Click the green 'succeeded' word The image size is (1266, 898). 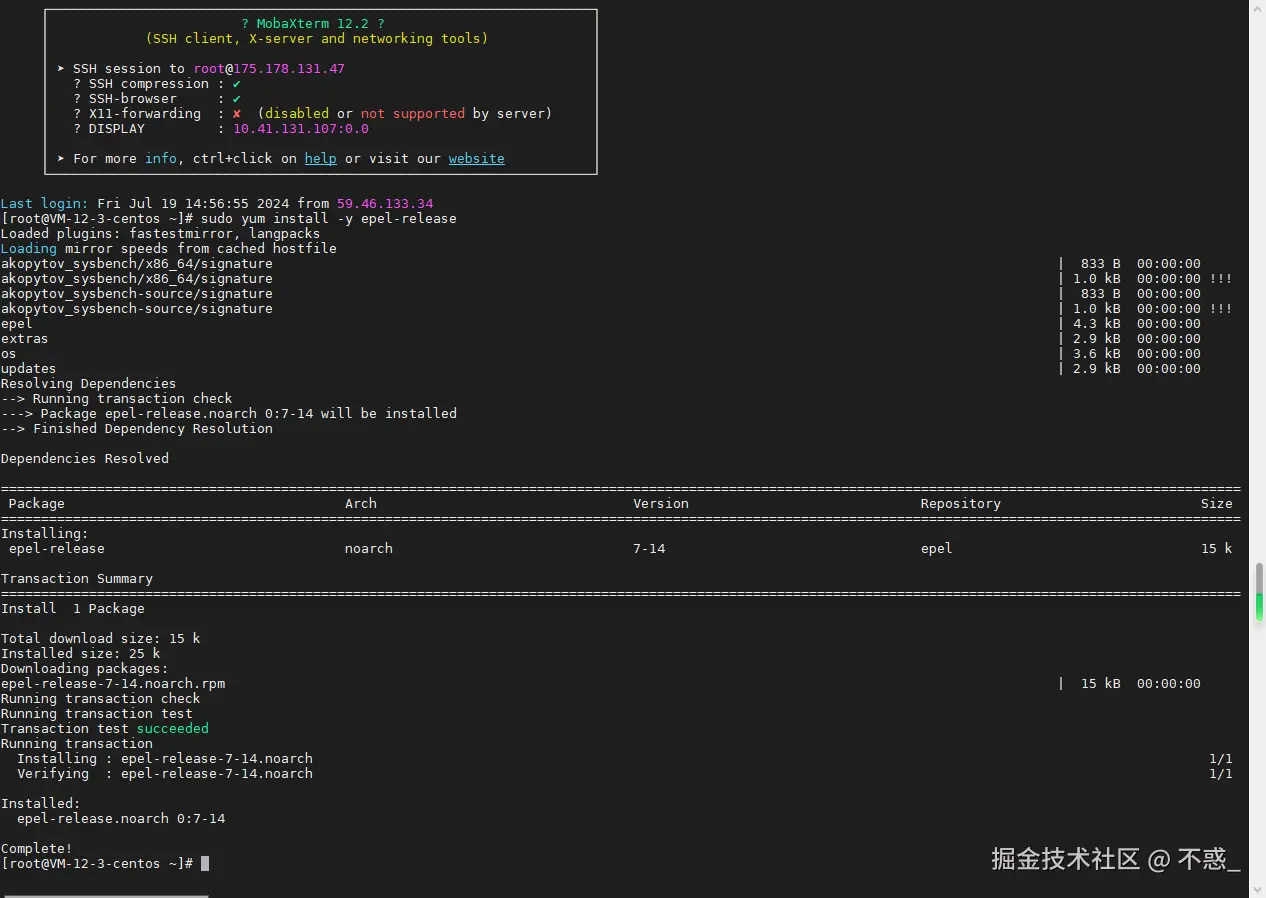pos(173,728)
